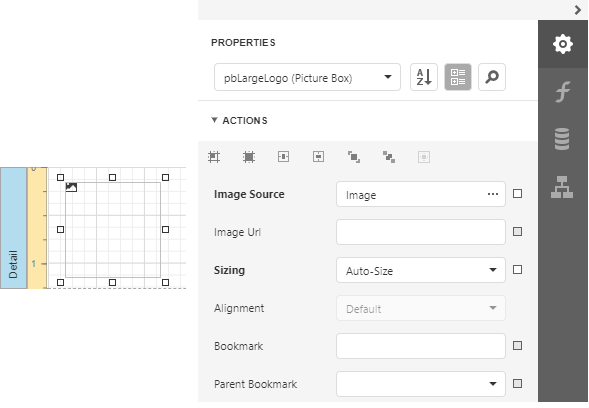Open the properties search magnifier

point(492,77)
